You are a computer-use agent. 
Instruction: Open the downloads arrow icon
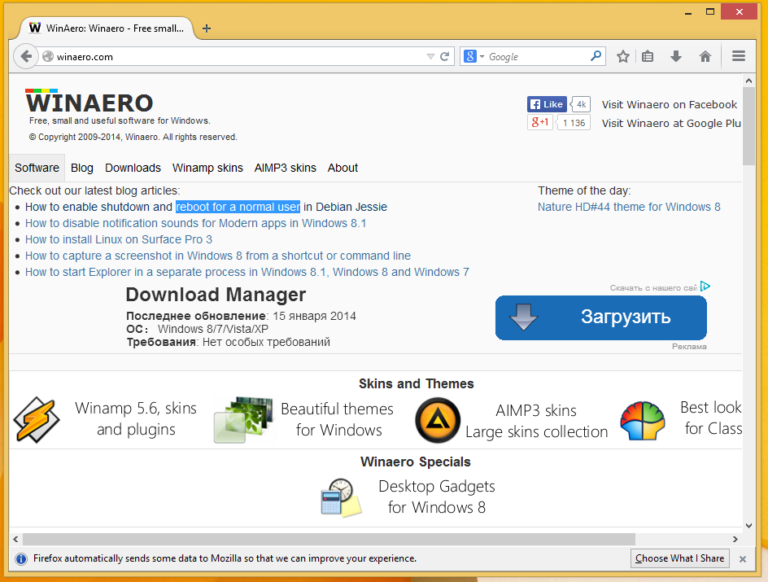pyautogui.click(x=676, y=56)
